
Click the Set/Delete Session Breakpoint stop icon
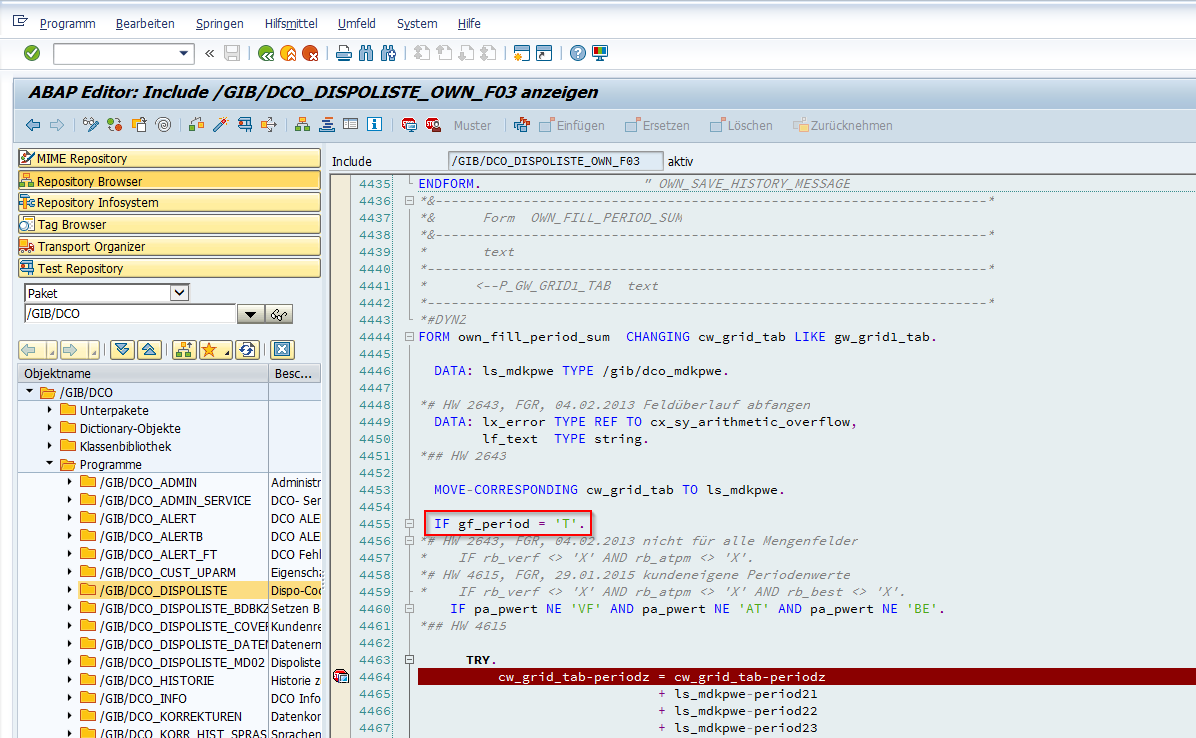pyautogui.click(x=409, y=125)
